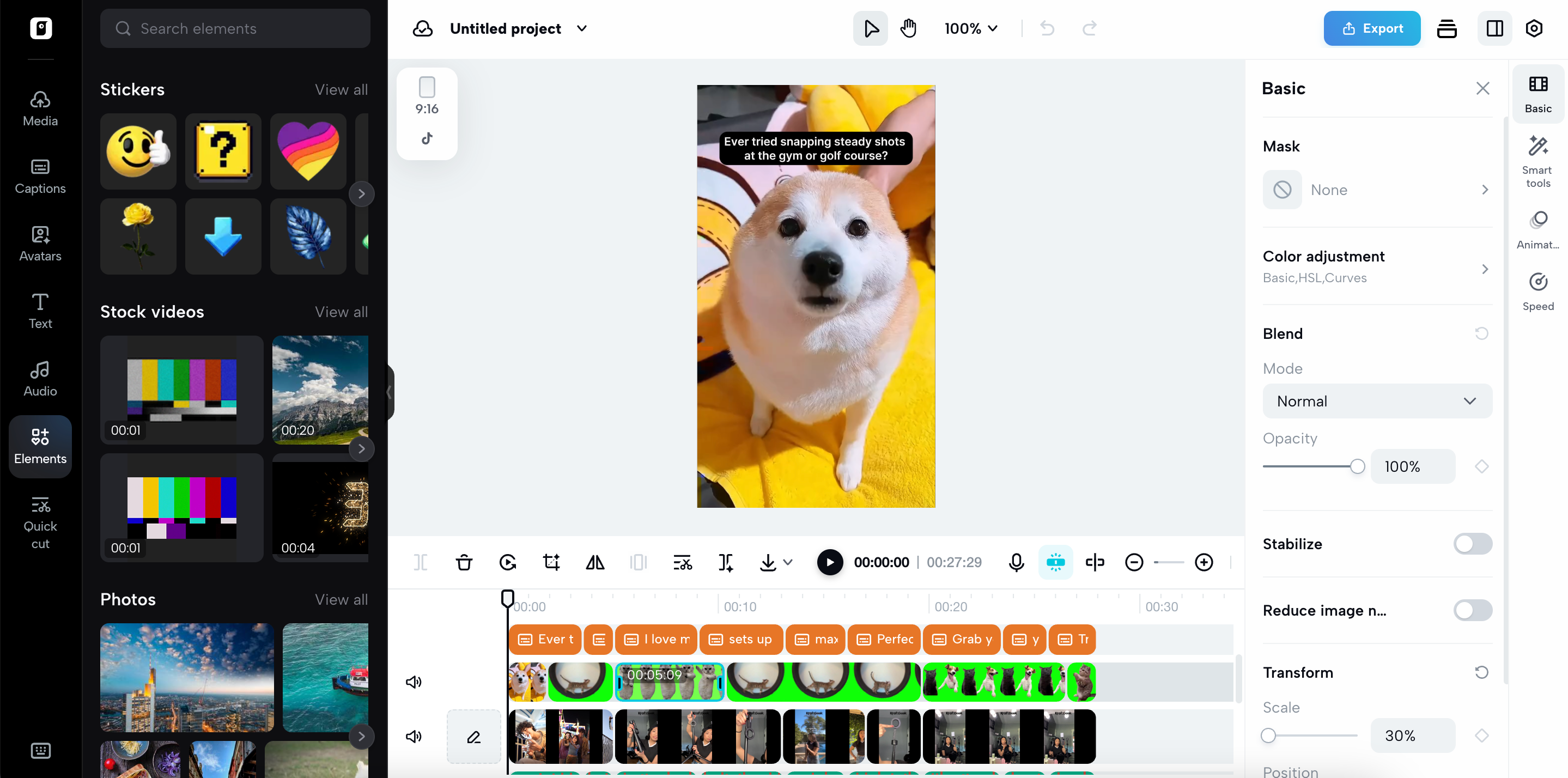View all stickers in Elements panel
This screenshot has width=1568, height=778.
(x=341, y=89)
